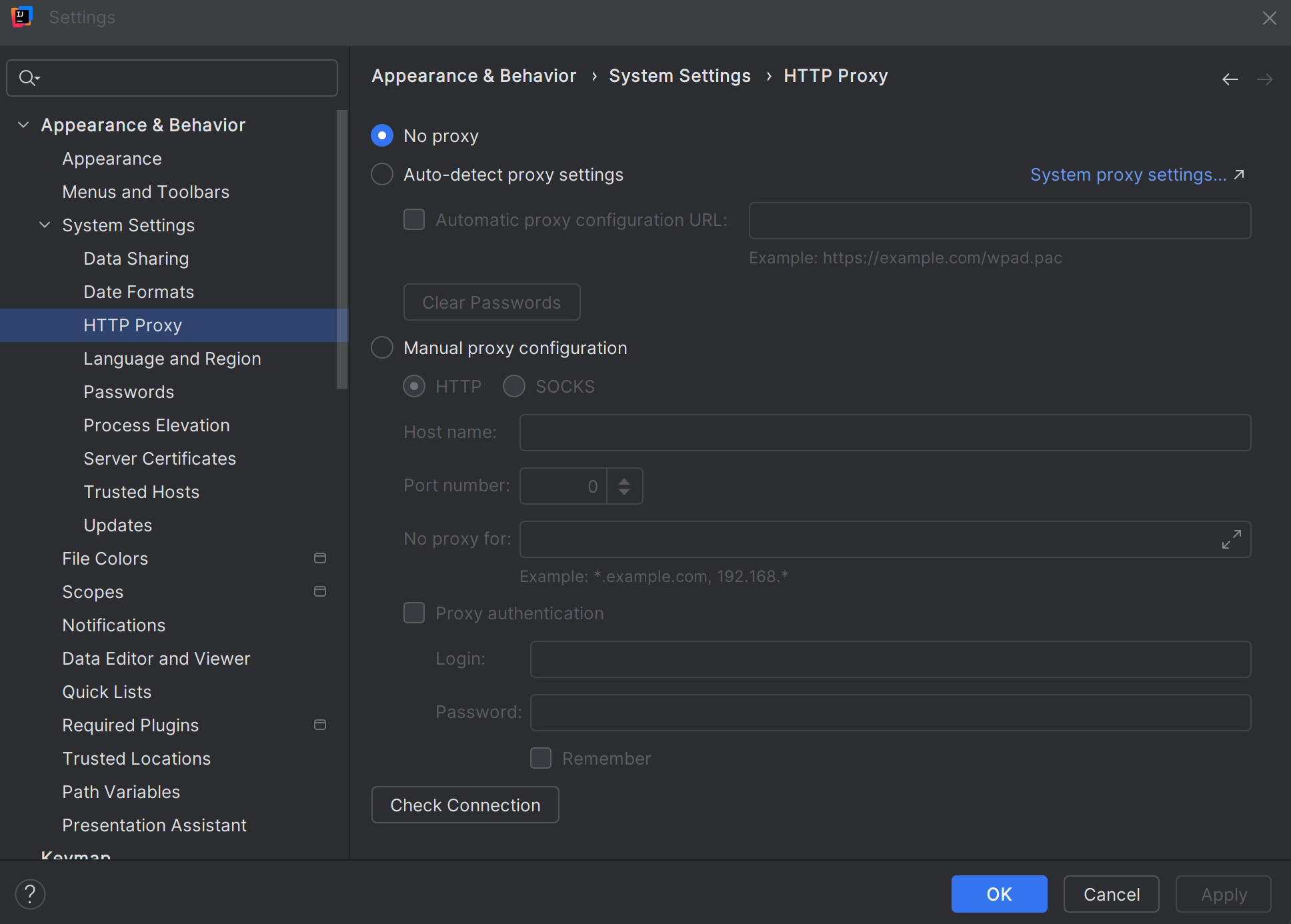
Task: Collapse the System Settings tree section
Action: pos(44,225)
